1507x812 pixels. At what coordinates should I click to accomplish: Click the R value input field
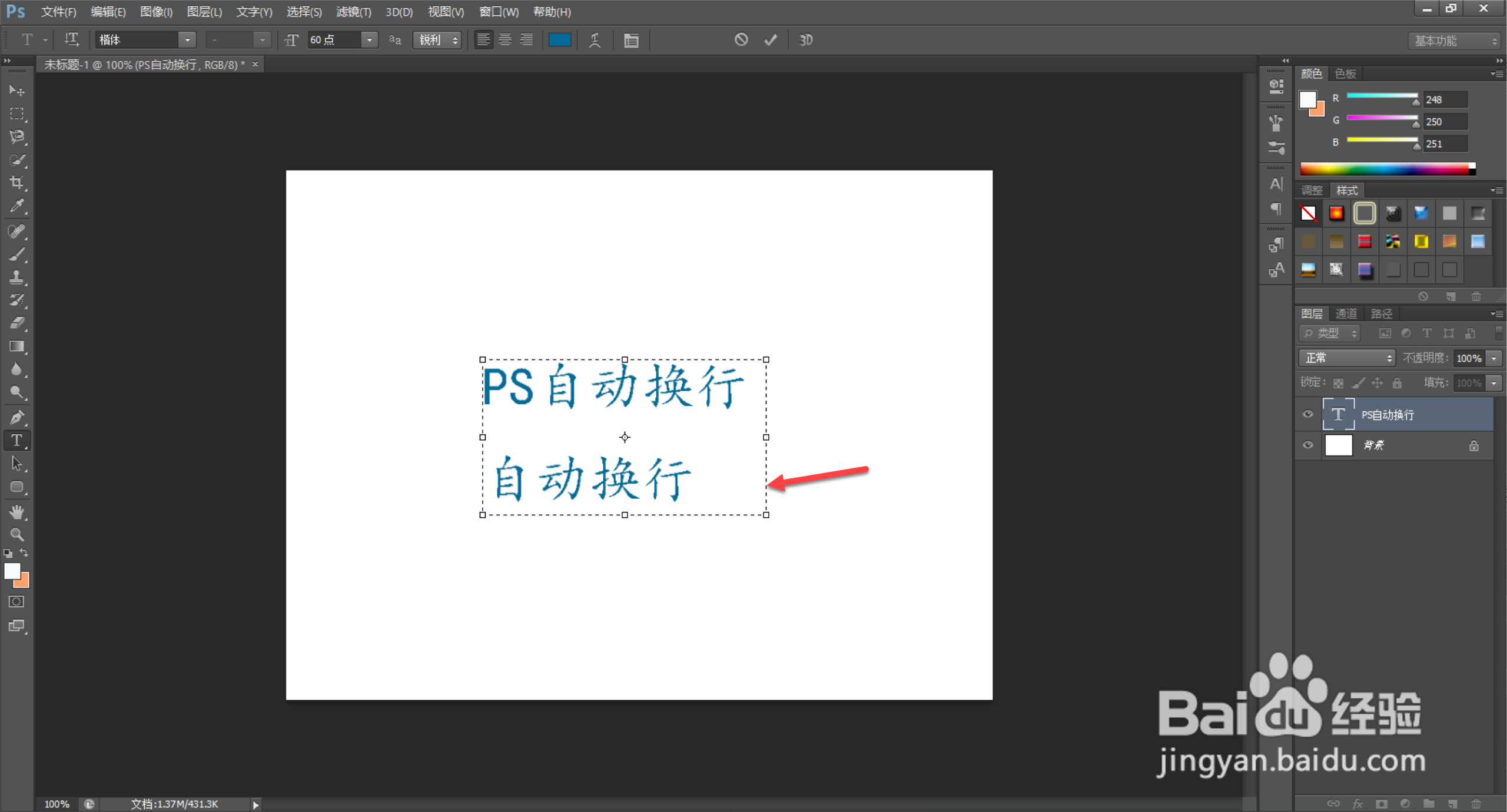[1445, 99]
